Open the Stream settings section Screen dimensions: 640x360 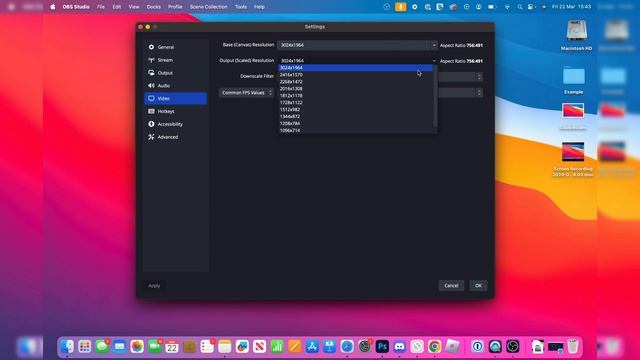[x=176, y=60]
